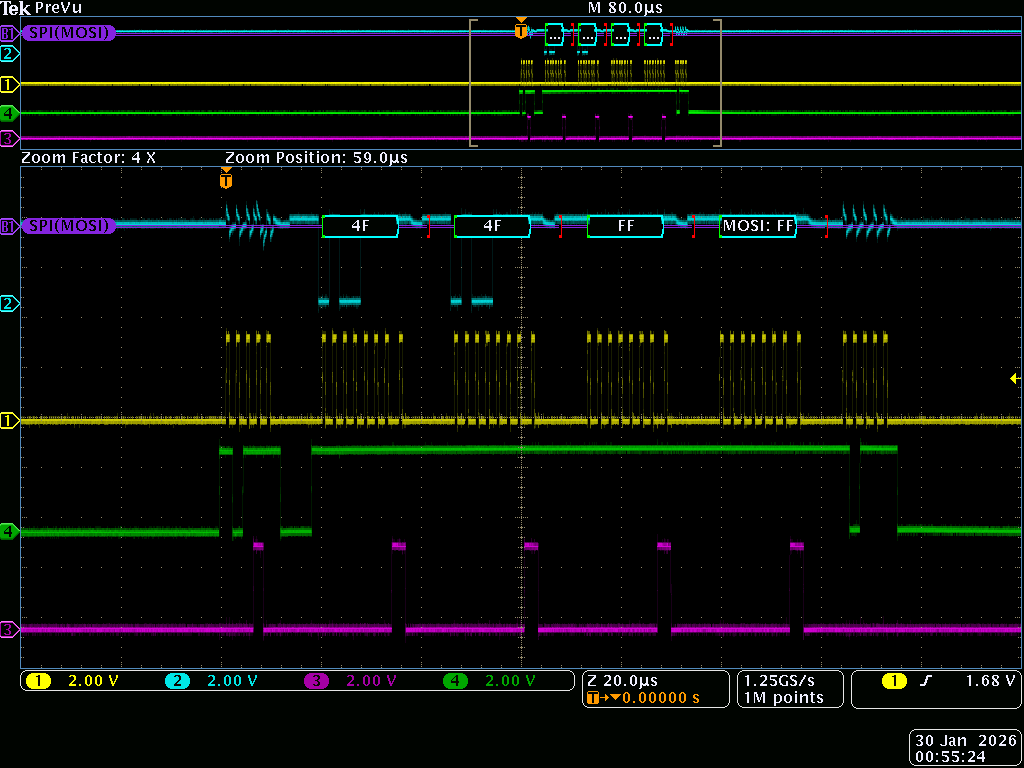The height and width of the screenshot is (768, 1024).
Task: Click the Zoom Position: 59.0µs label
Action: click(x=316, y=158)
